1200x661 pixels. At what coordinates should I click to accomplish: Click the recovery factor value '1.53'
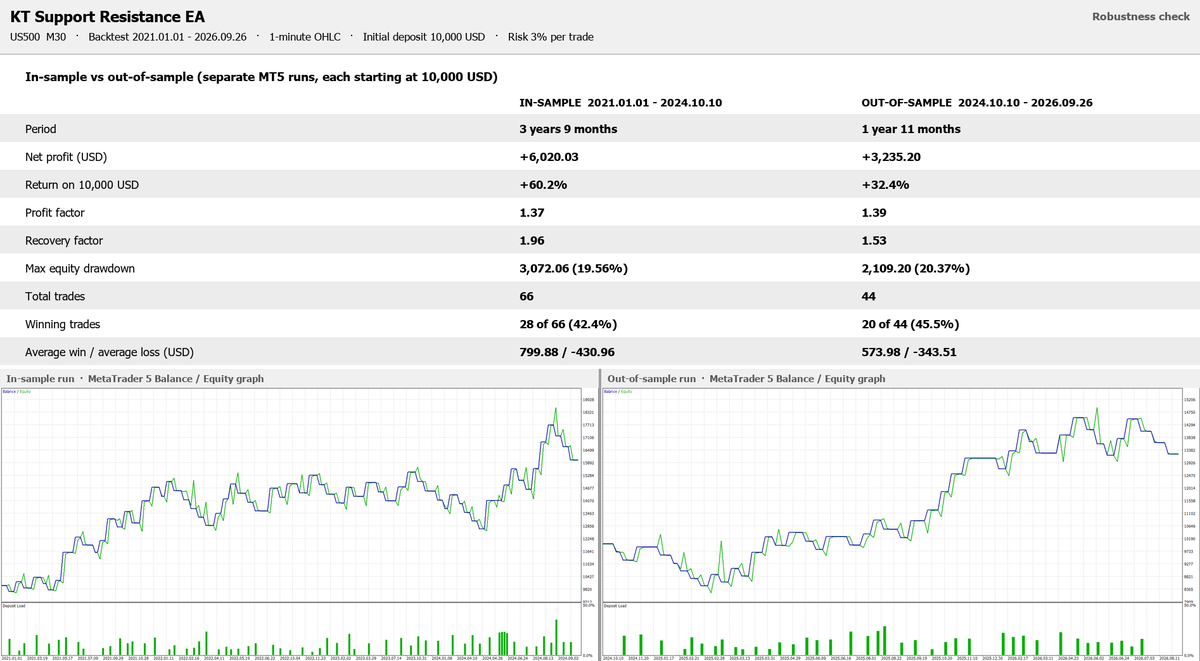(x=874, y=241)
